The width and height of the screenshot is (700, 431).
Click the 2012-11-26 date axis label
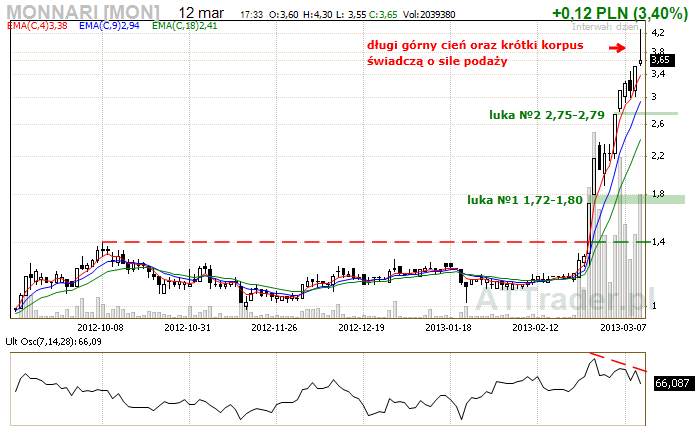[x=274, y=327]
